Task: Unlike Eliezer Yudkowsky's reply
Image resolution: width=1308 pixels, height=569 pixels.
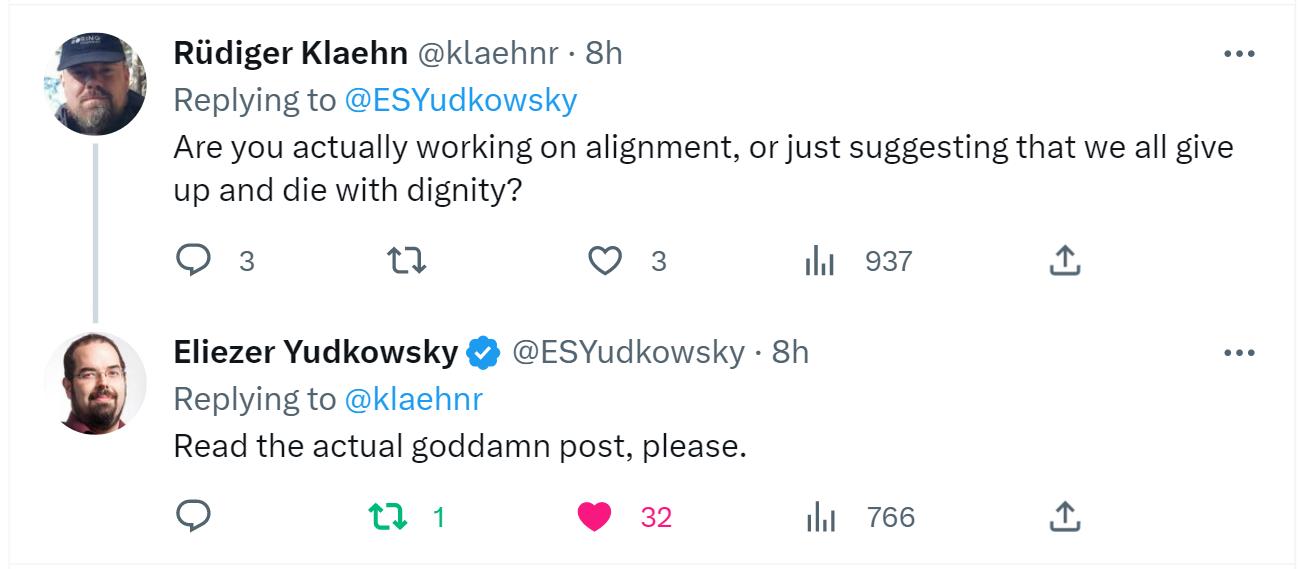Action: (595, 517)
